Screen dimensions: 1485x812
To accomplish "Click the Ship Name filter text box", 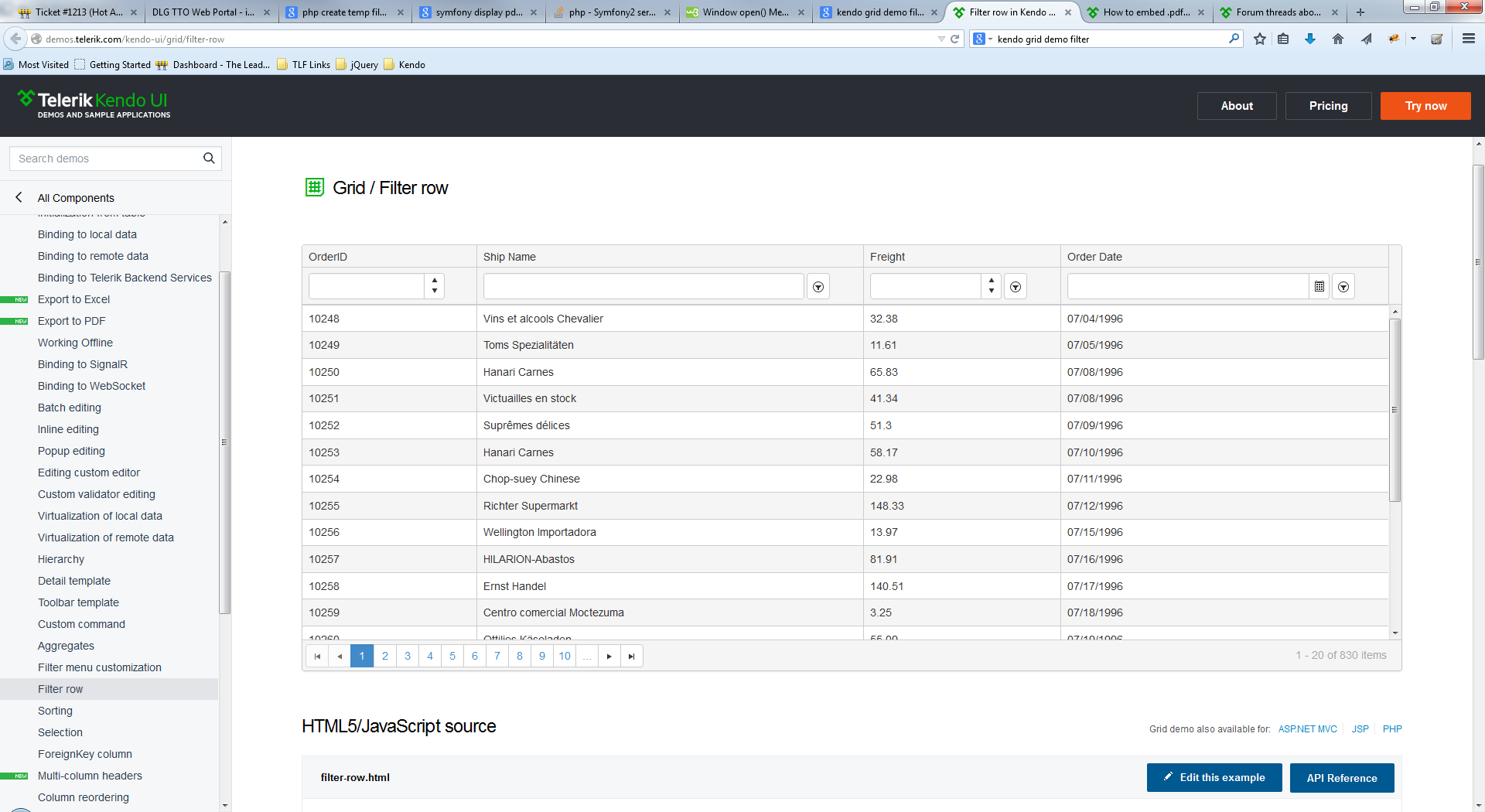I will coord(643,287).
